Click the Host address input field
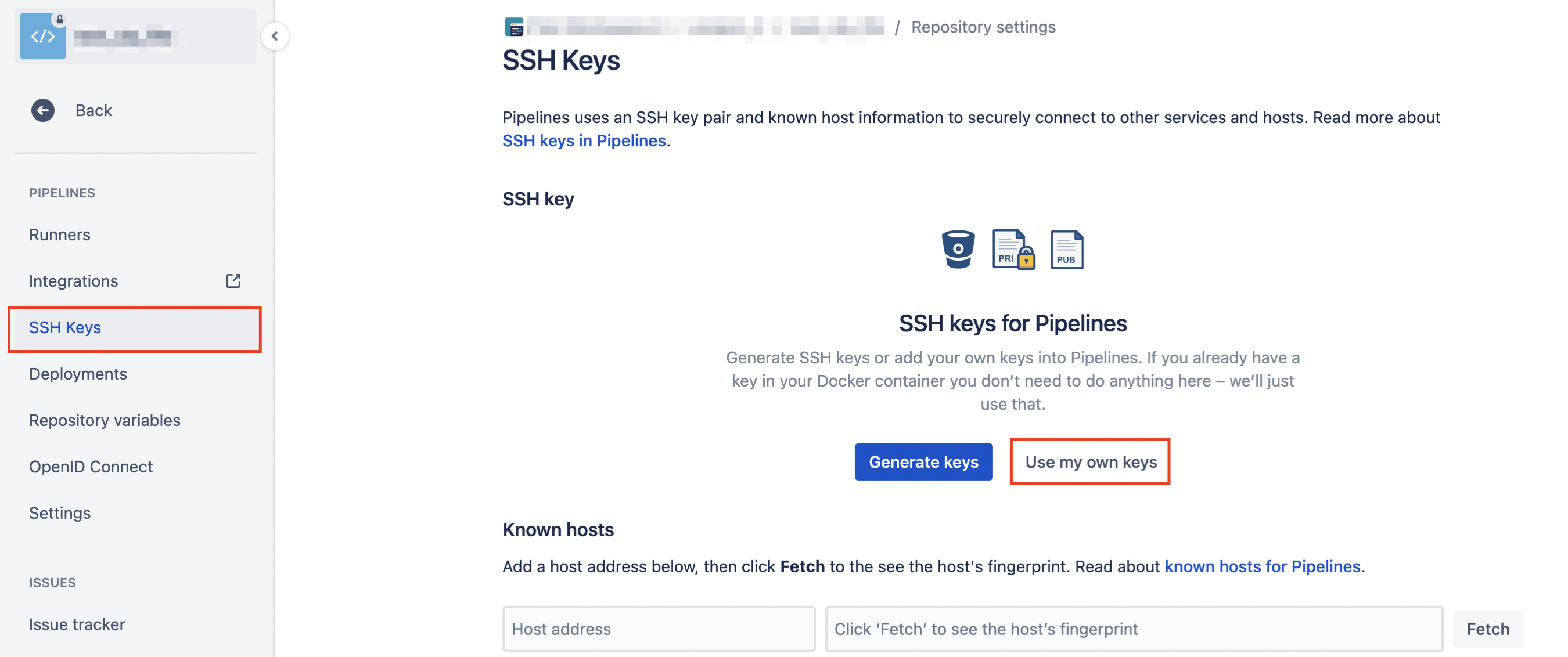 [659, 629]
